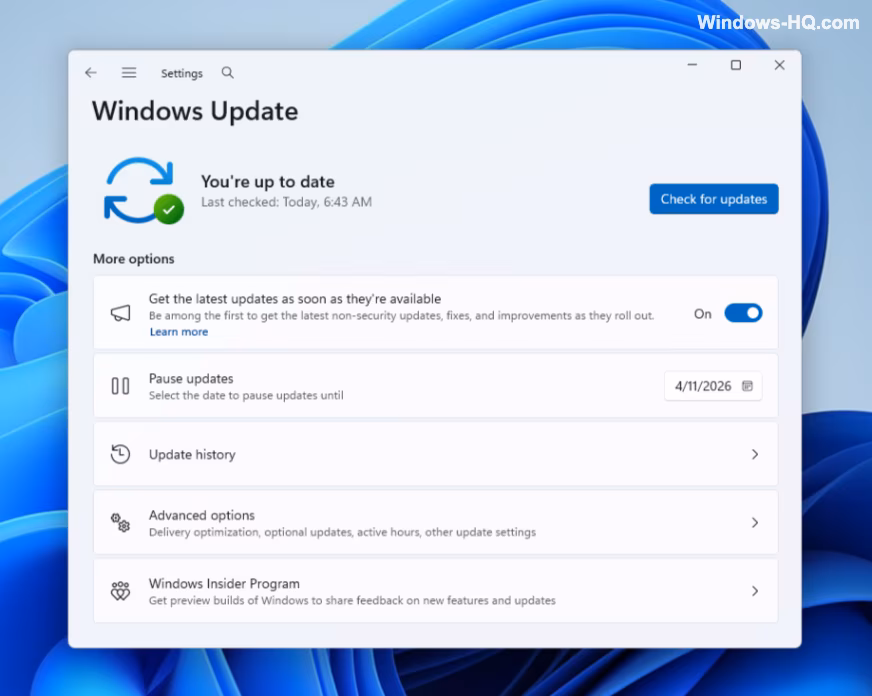Click the Update history clock icon
872x696 pixels.
[x=120, y=454]
